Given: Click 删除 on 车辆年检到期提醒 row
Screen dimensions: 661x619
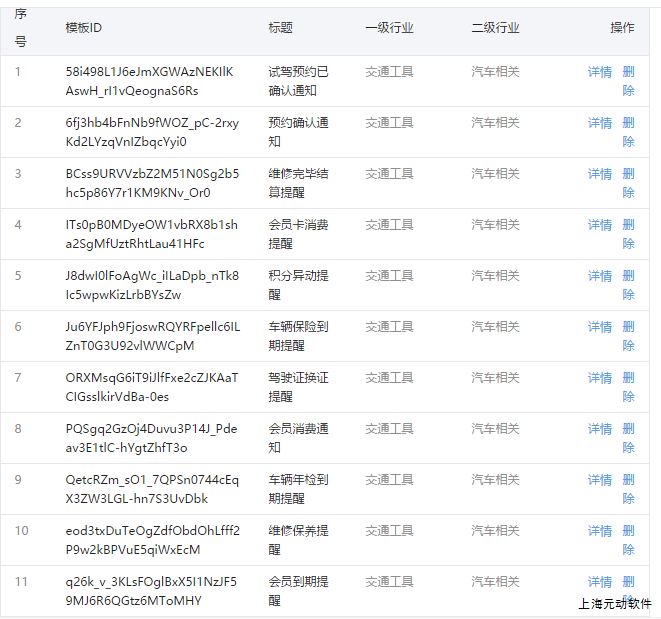Looking at the screenshot, I should pyautogui.click(x=628, y=488).
